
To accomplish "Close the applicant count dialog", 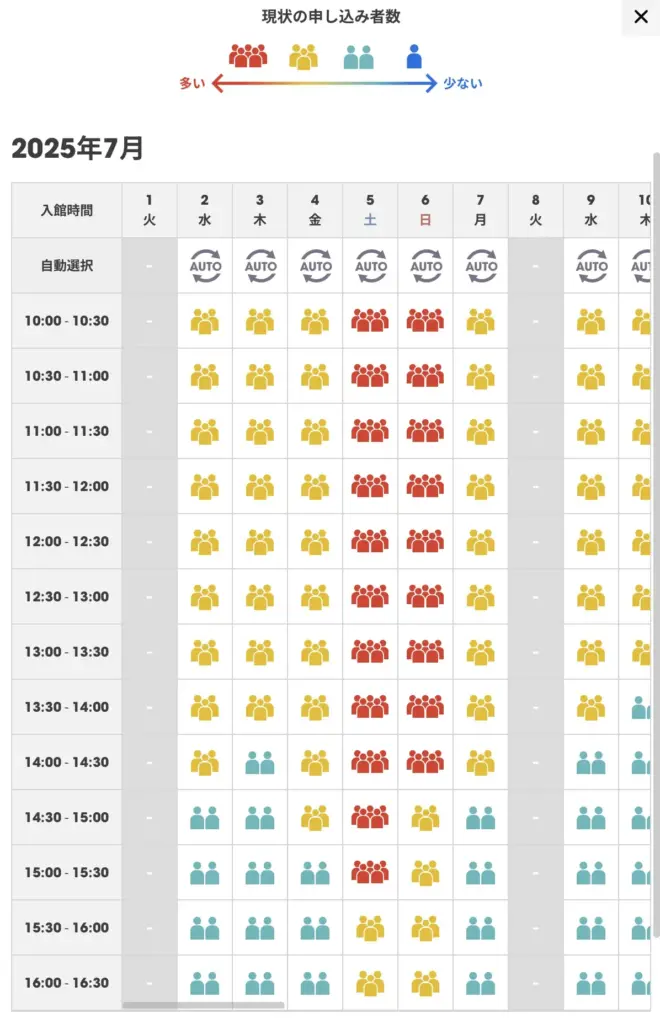I will [641, 16].
